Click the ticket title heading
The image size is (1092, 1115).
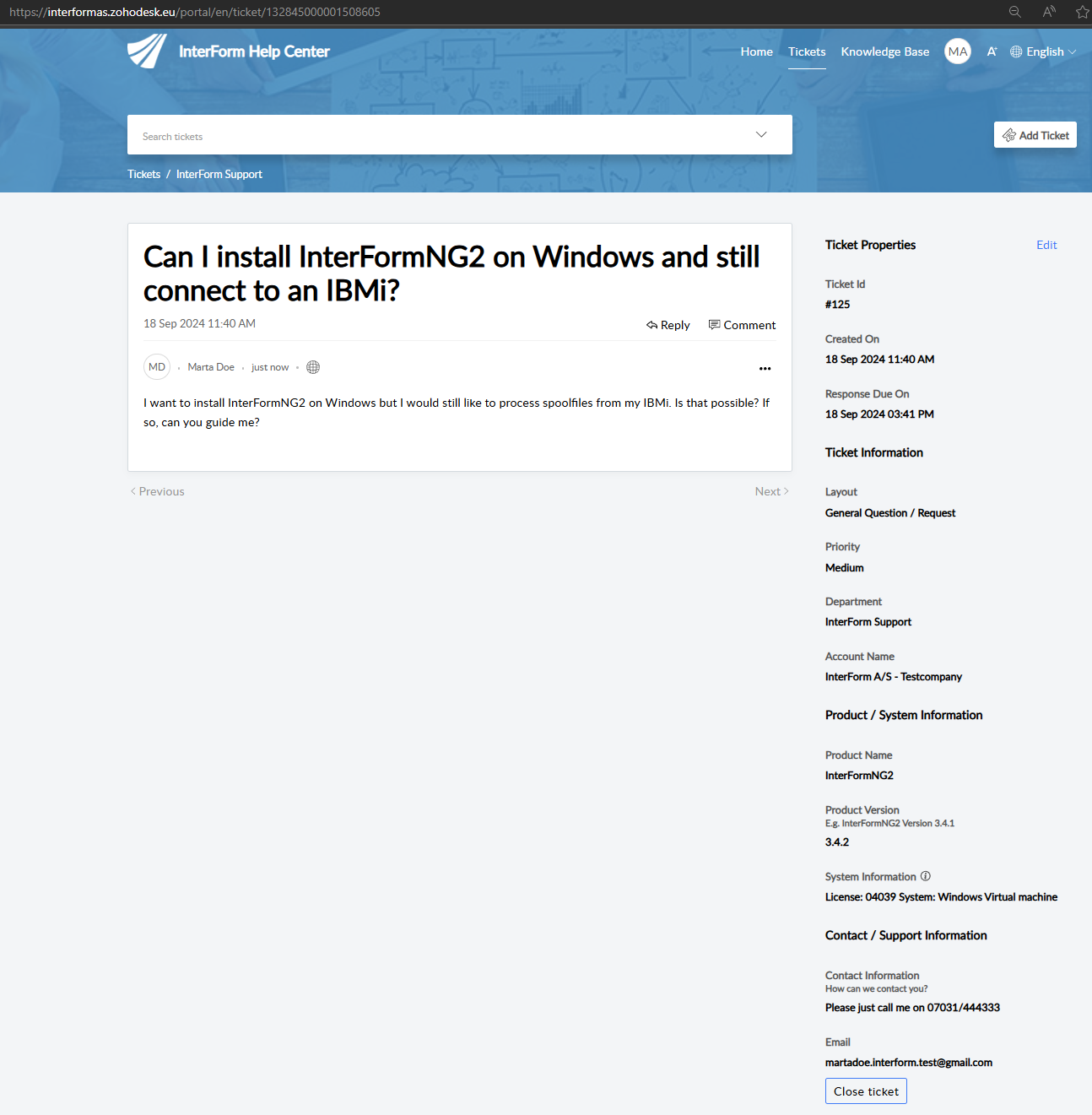point(451,273)
